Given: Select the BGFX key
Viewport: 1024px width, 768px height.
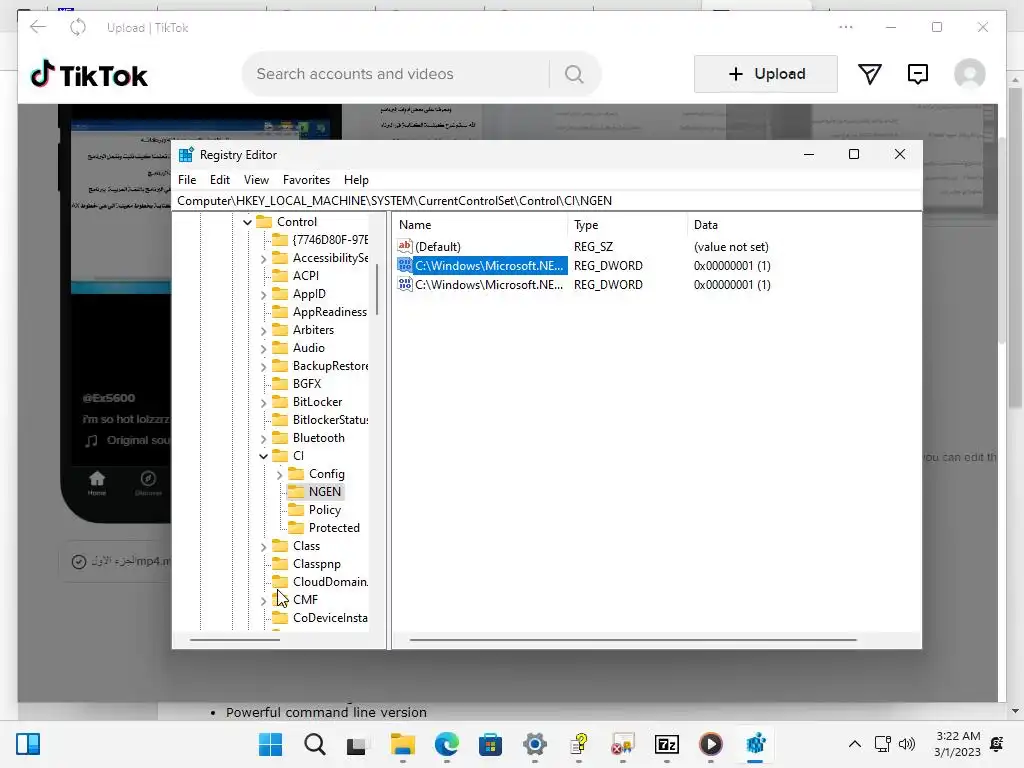Looking at the screenshot, I should coord(306,384).
